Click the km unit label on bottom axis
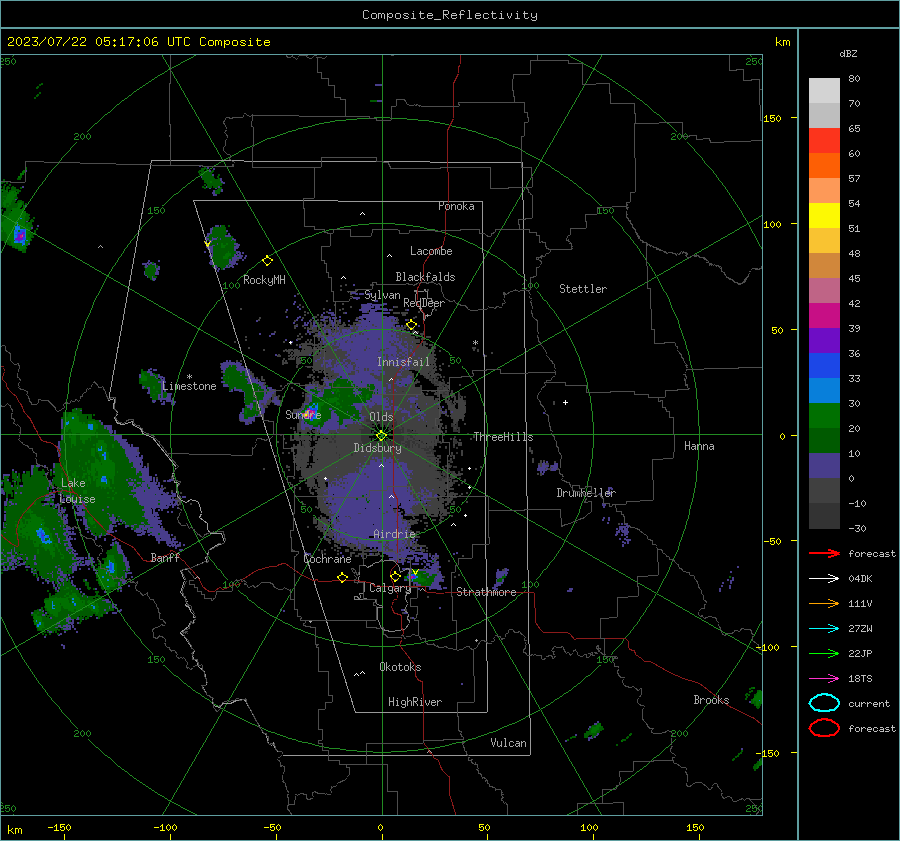The height and width of the screenshot is (841, 900). pos(14,830)
